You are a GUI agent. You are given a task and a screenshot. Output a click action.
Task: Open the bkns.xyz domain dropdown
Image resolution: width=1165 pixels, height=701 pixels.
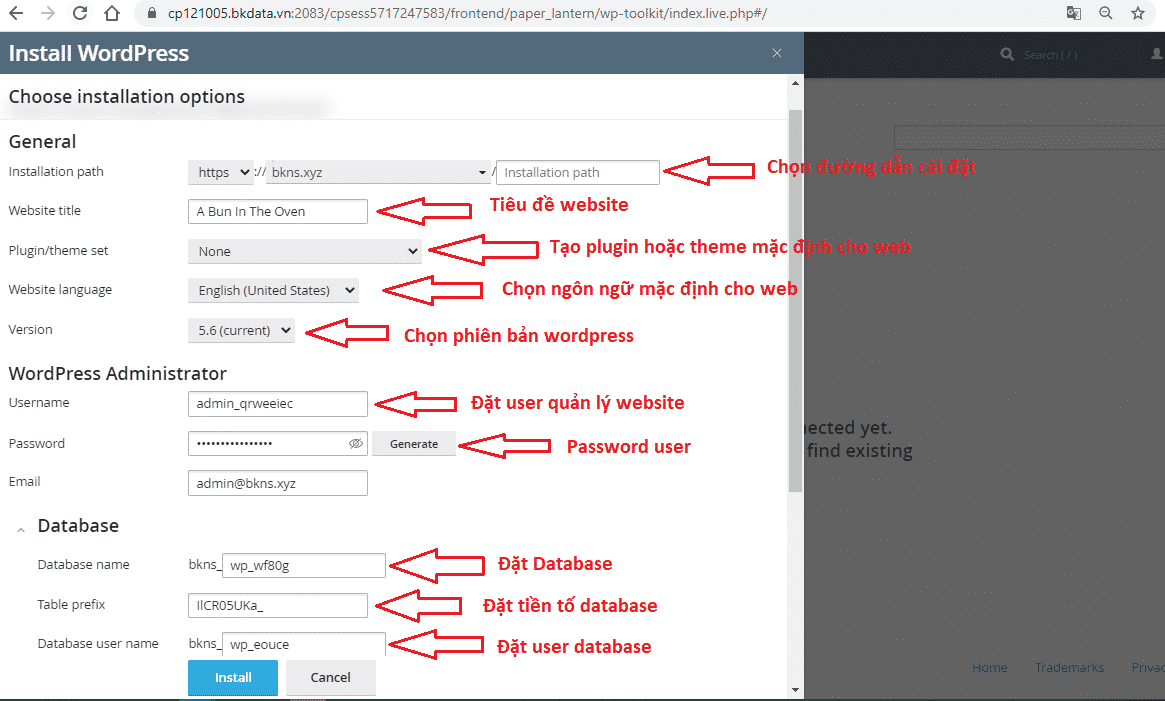(x=378, y=172)
